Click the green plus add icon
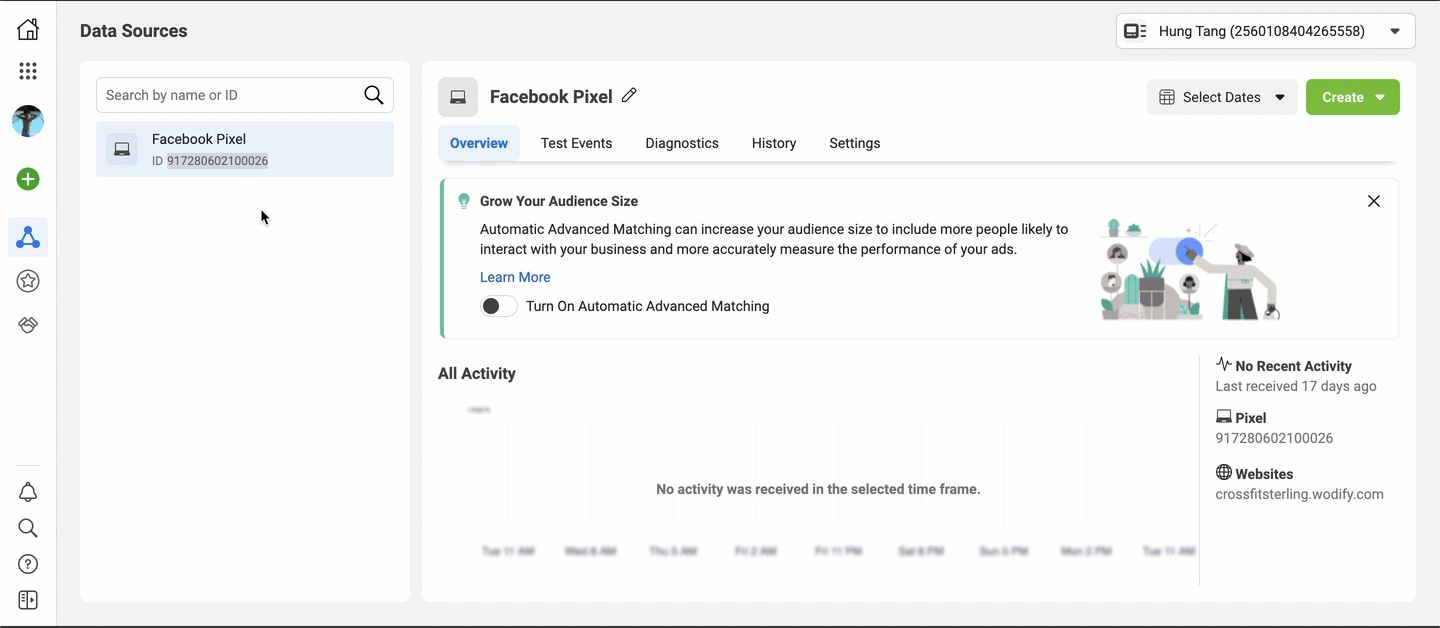The height and width of the screenshot is (628, 1440). (x=28, y=179)
